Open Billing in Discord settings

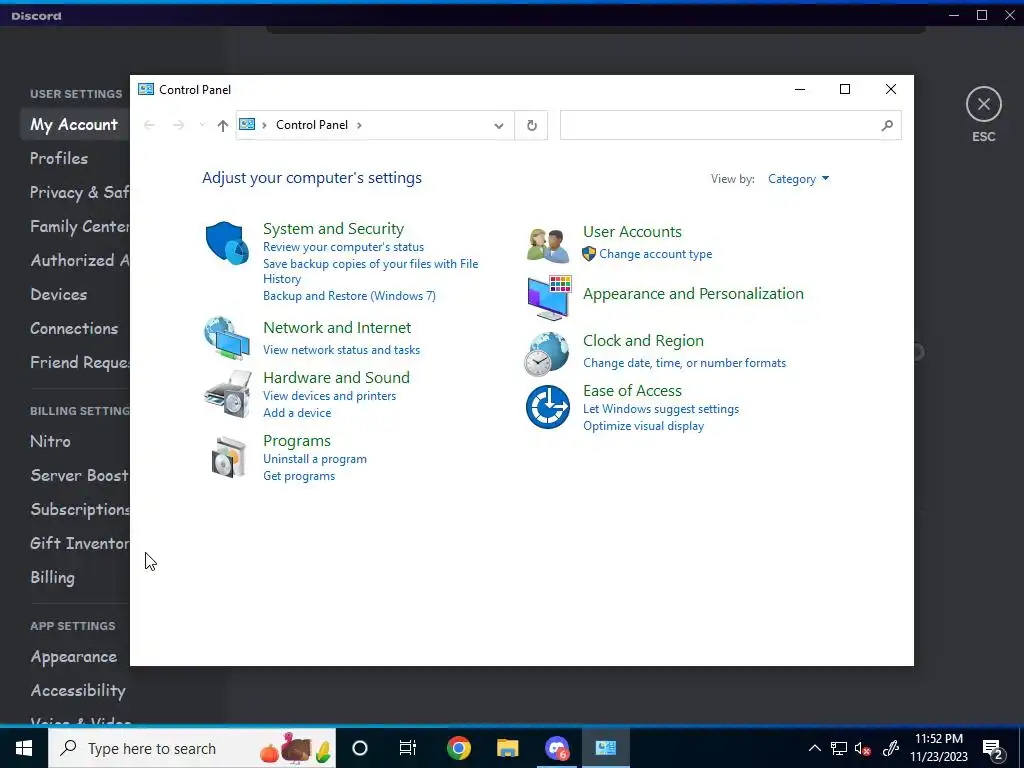52,577
